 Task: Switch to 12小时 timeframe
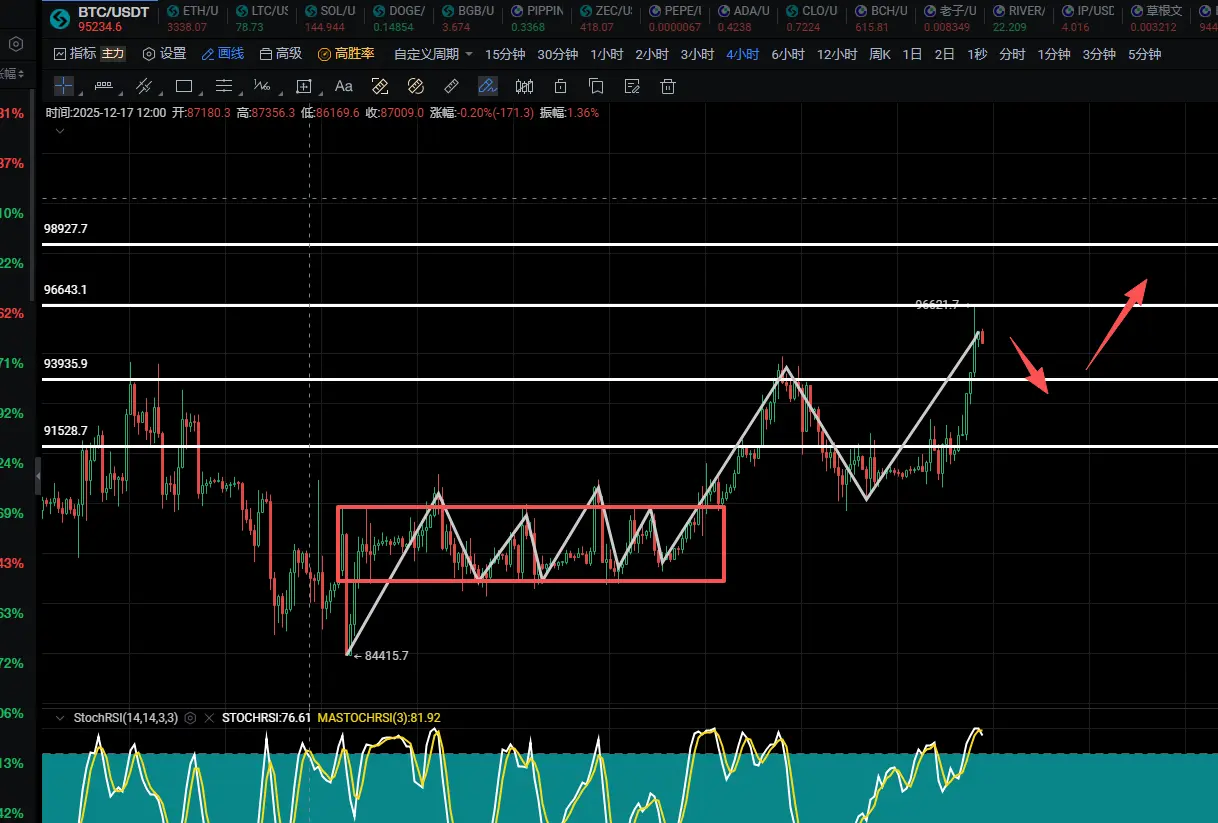(x=837, y=54)
